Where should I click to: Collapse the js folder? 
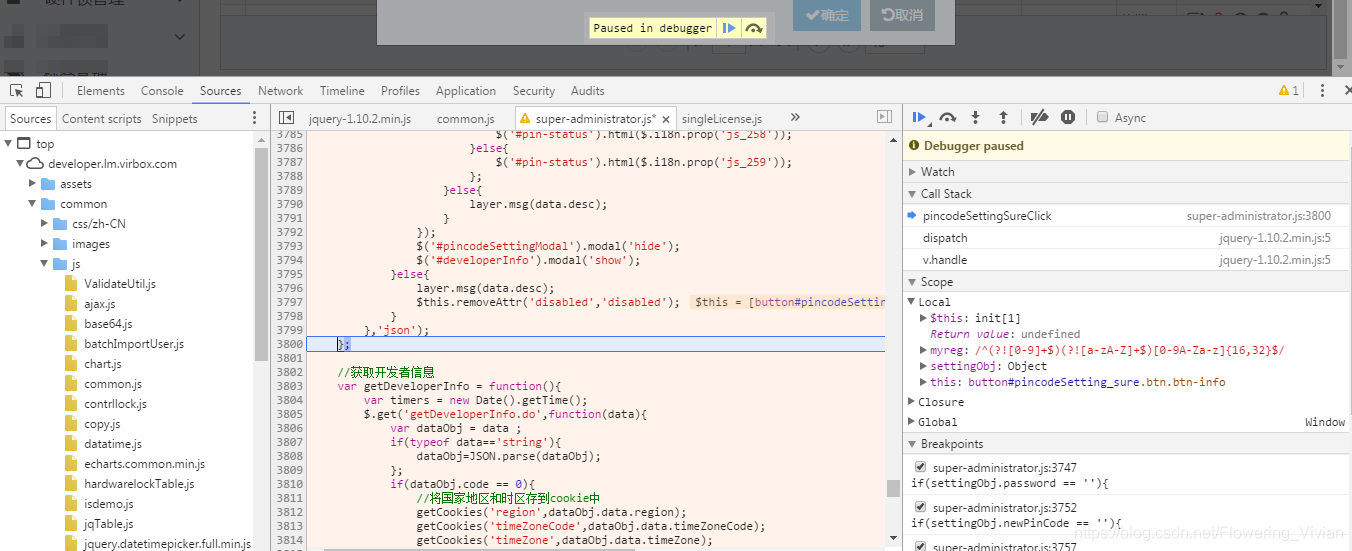pyautogui.click(x=45, y=264)
